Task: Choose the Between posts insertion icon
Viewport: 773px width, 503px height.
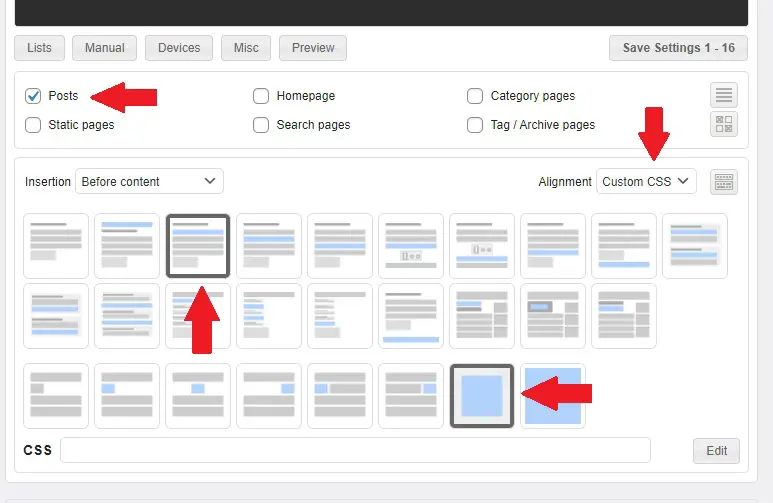Action: 127,316
